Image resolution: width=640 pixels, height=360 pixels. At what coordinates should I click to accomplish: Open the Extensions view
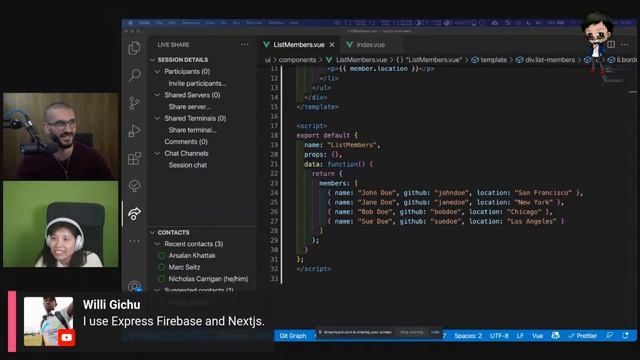134,158
